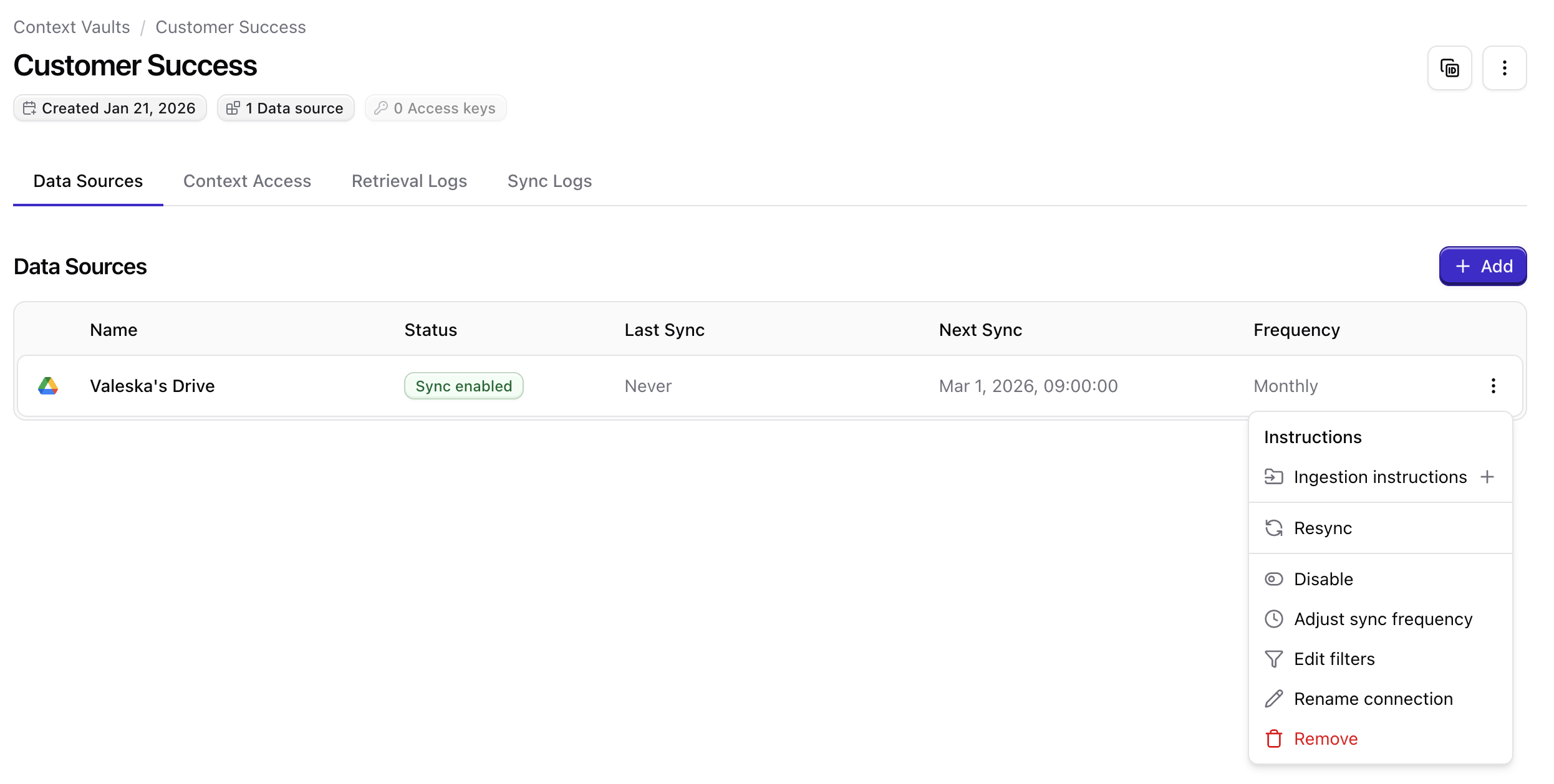Open the Retrieval Logs tab
1554x784 pixels.
click(x=409, y=181)
